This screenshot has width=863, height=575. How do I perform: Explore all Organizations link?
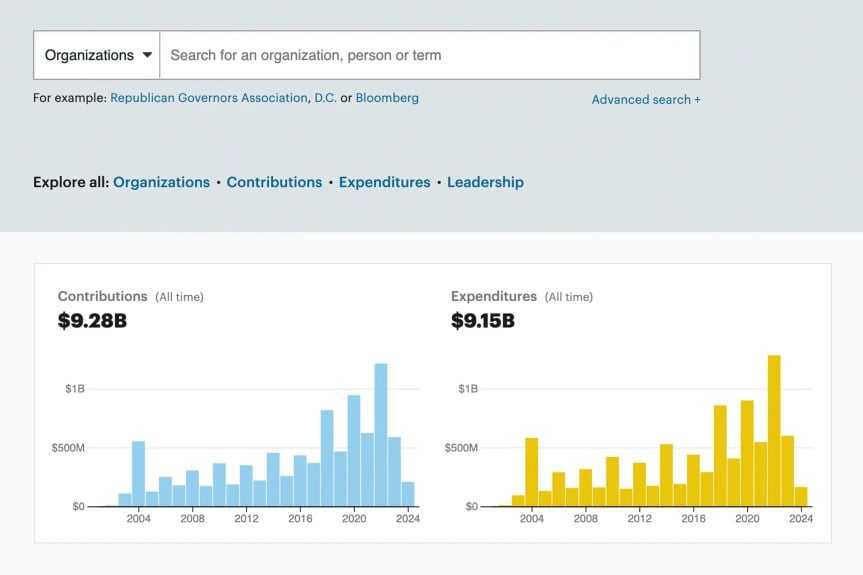161,182
